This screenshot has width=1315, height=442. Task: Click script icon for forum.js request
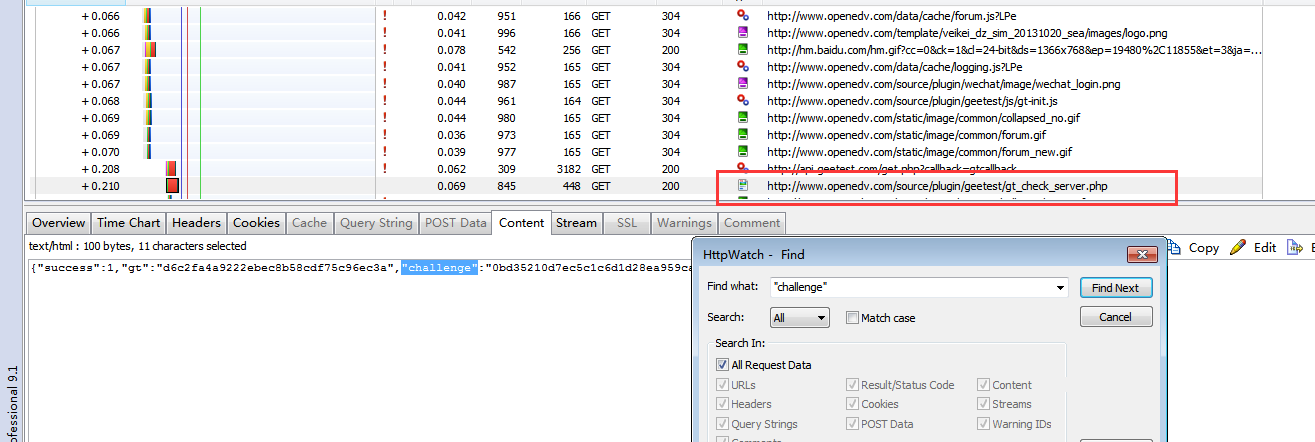point(742,16)
